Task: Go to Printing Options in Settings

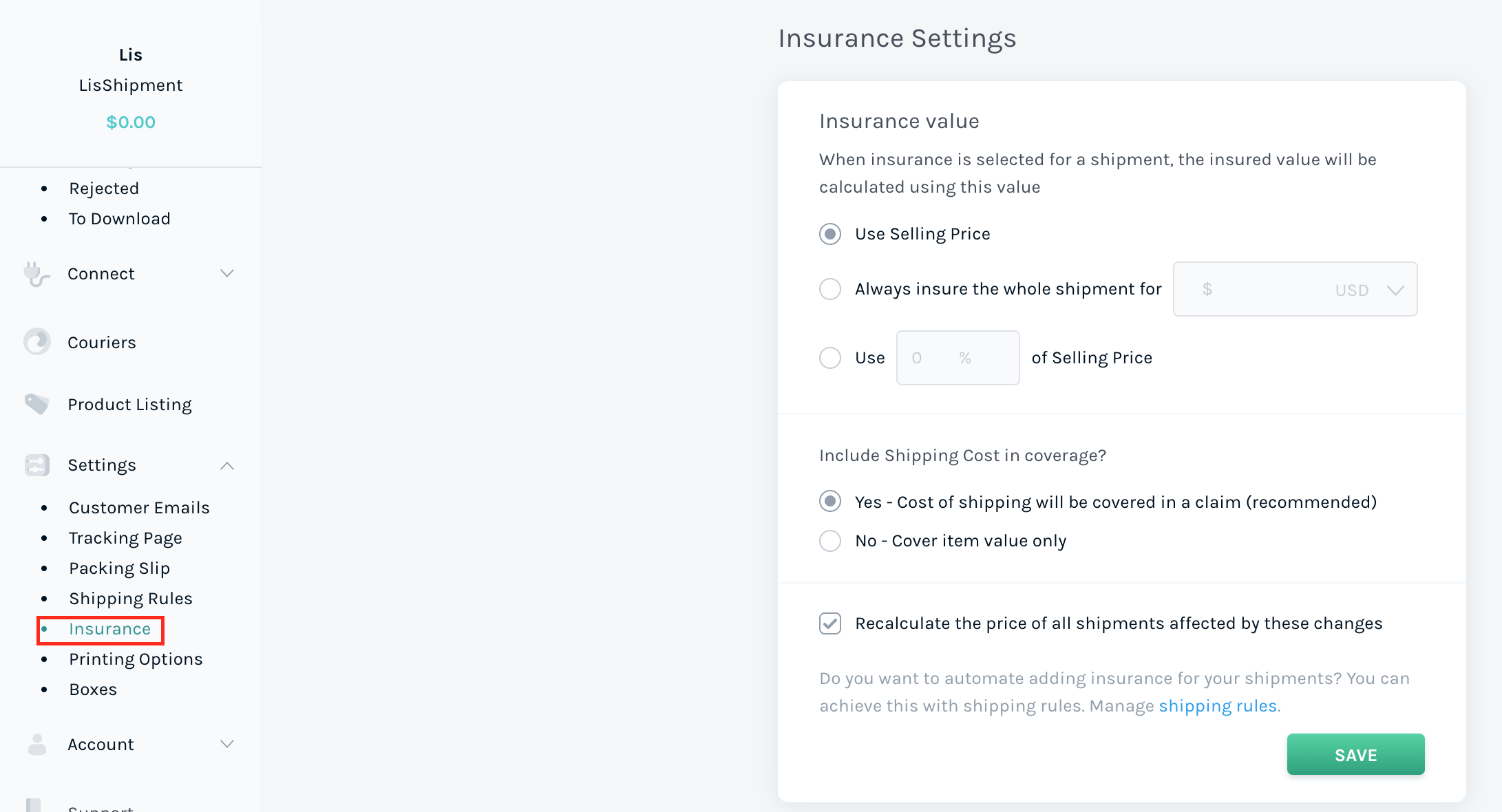Action: coord(136,659)
